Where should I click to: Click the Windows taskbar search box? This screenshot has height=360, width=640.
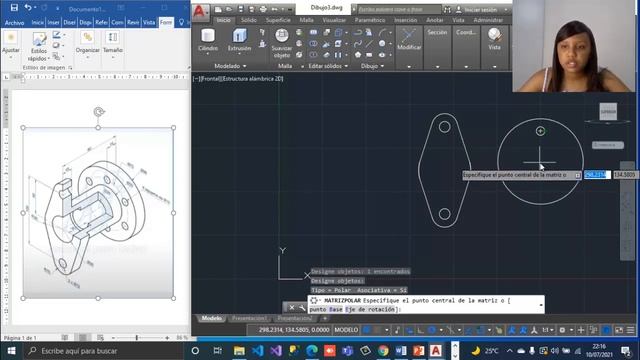tap(105, 351)
